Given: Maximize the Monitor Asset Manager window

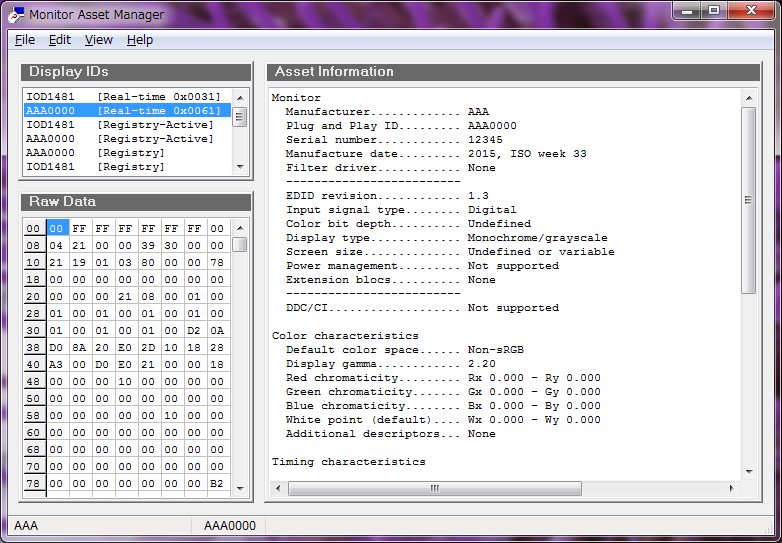Looking at the screenshot, I should pos(714,10).
